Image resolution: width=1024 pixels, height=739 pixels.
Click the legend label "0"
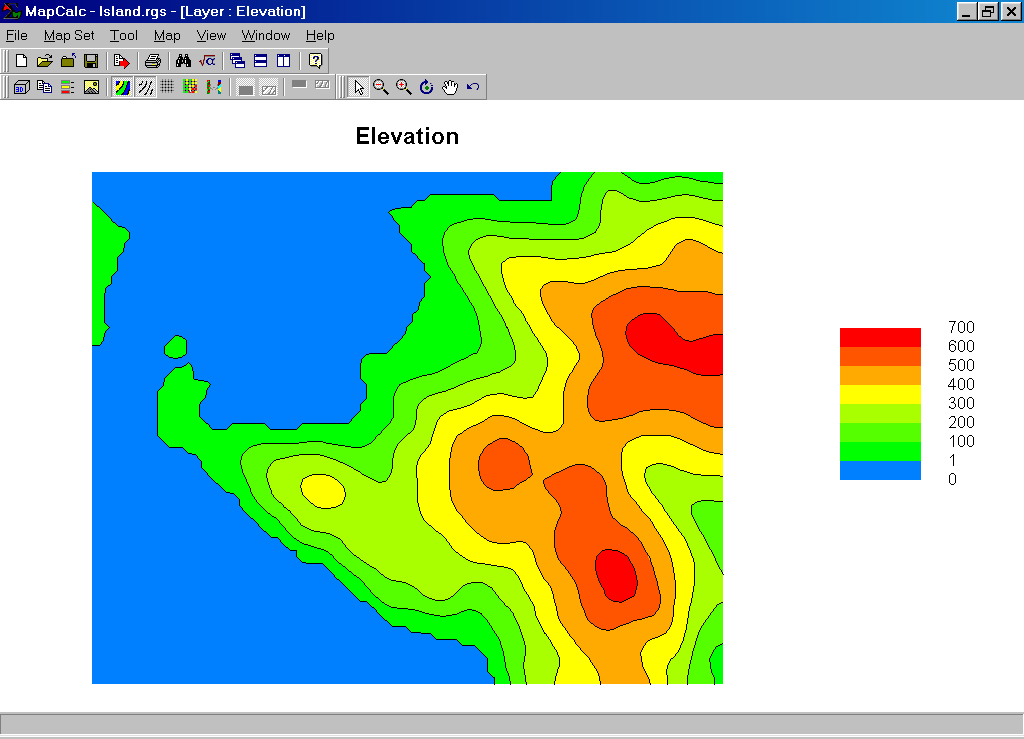(952, 479)
